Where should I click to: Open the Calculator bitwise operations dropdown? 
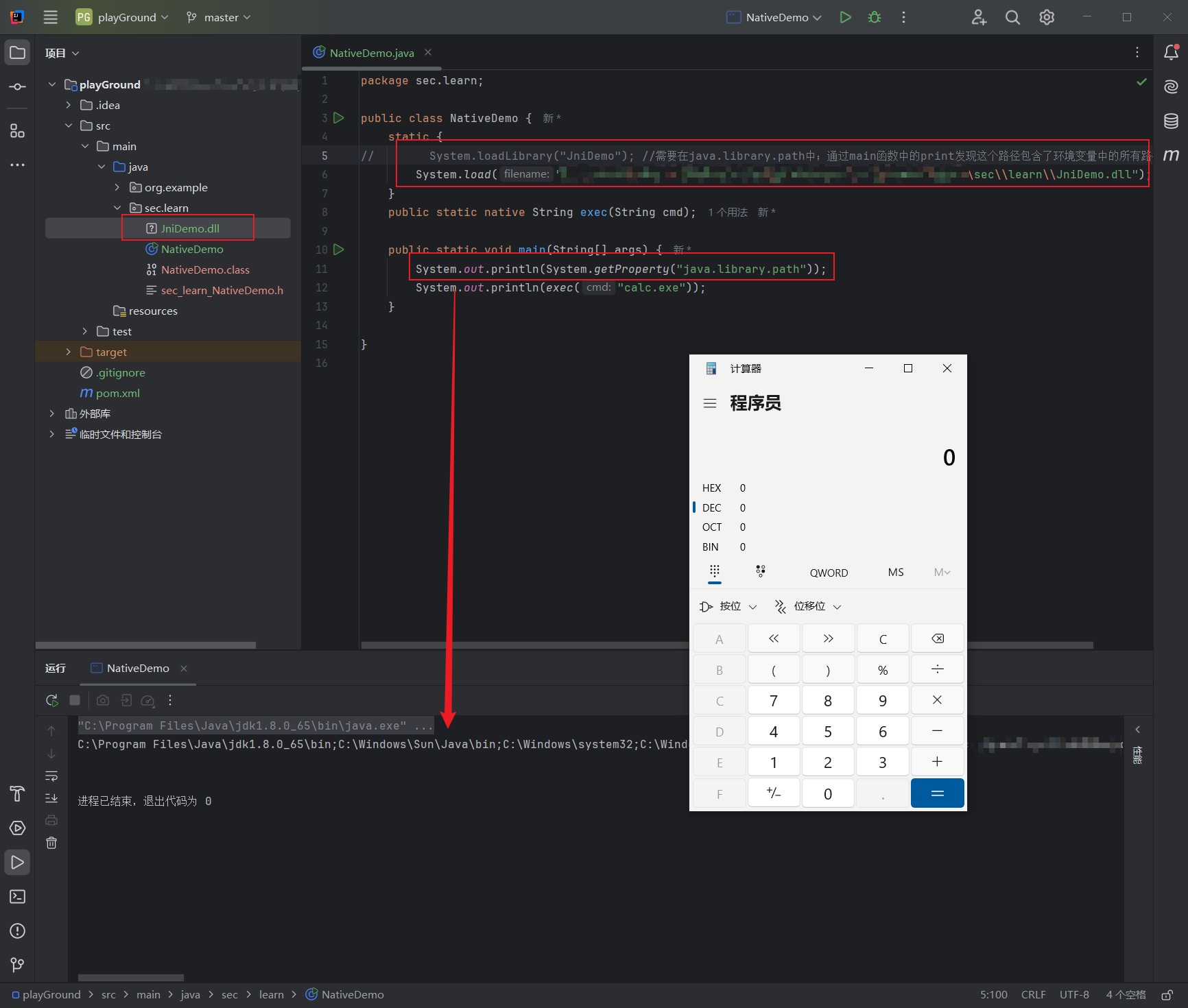tap(728, 606)
